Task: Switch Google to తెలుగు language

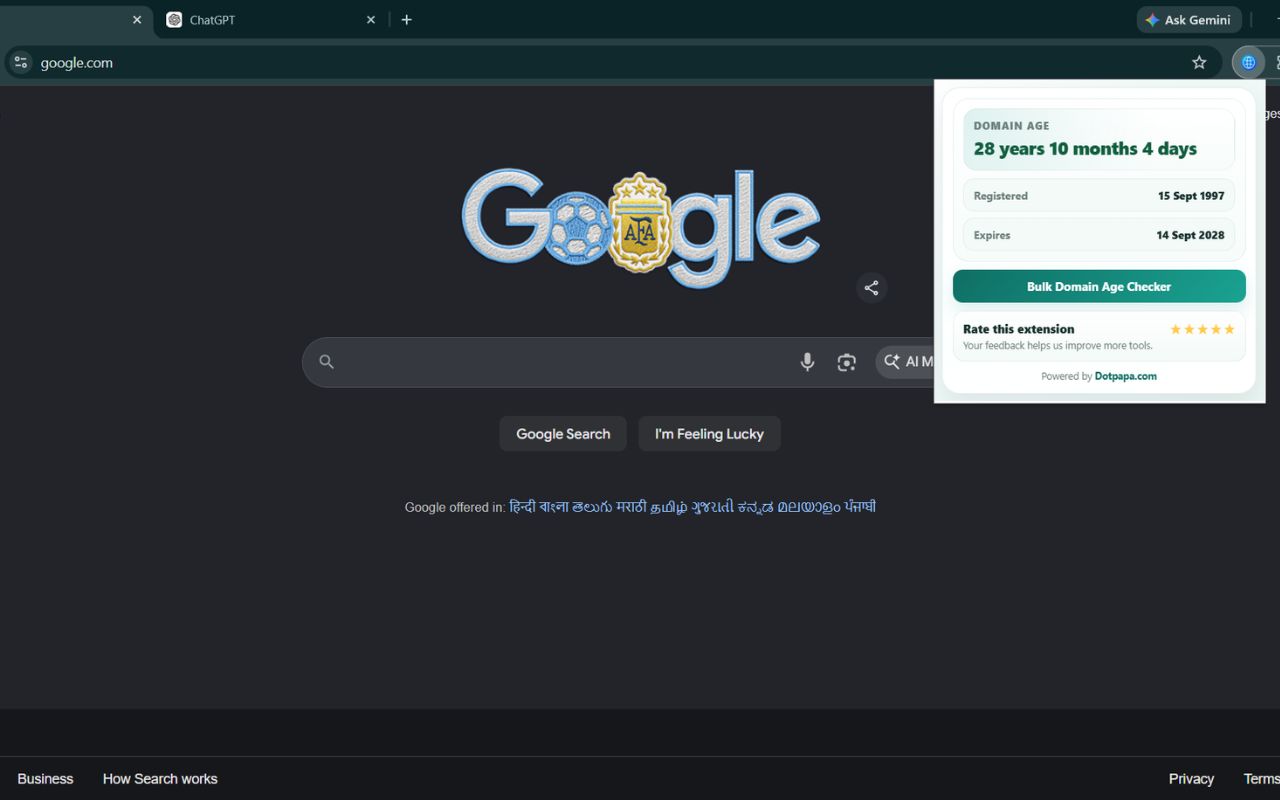Action: 593,507
